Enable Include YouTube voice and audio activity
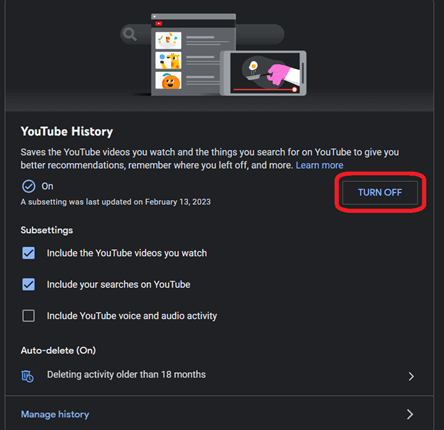 28,316
